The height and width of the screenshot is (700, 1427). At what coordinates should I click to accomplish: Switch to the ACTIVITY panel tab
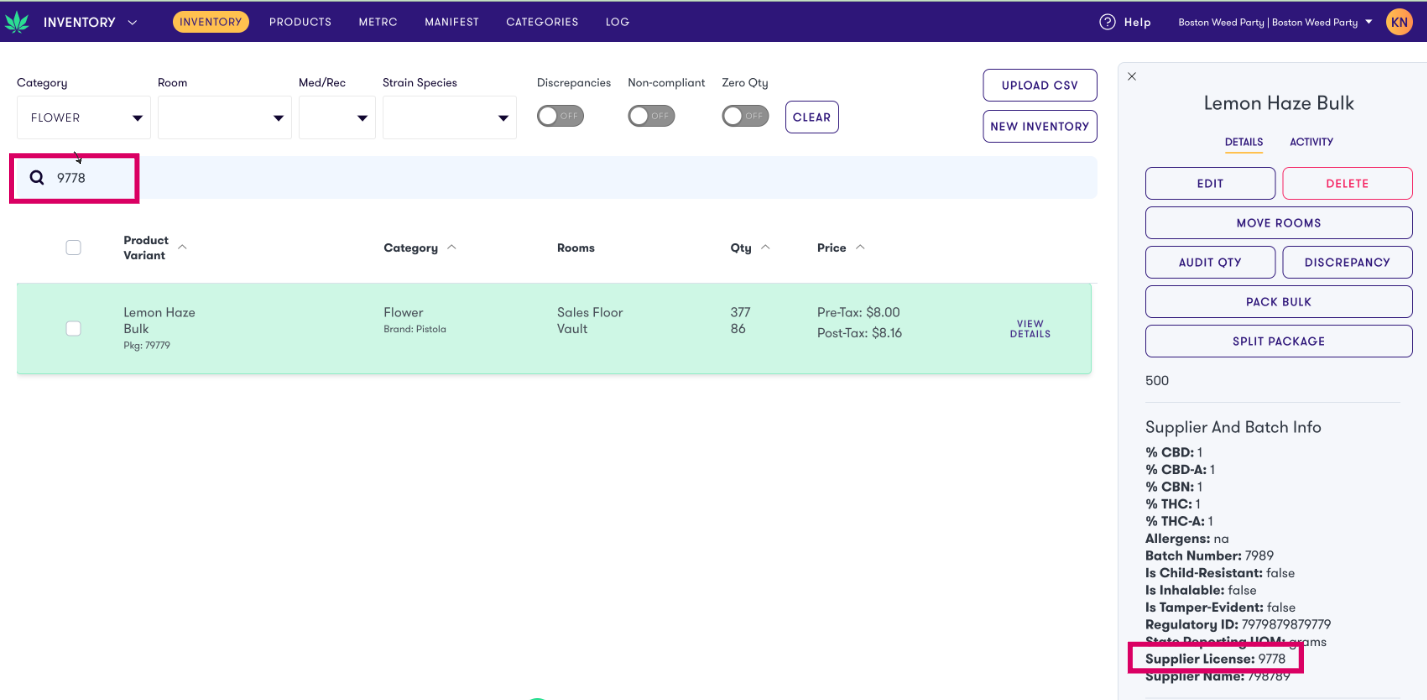pos(1311,142)
